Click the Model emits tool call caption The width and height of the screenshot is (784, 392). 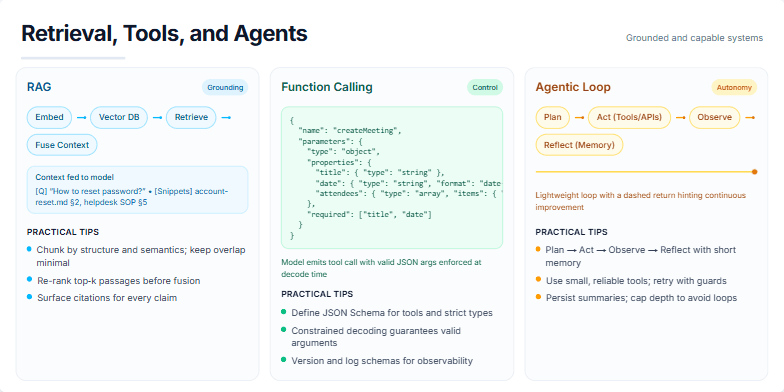coord(381,268)
